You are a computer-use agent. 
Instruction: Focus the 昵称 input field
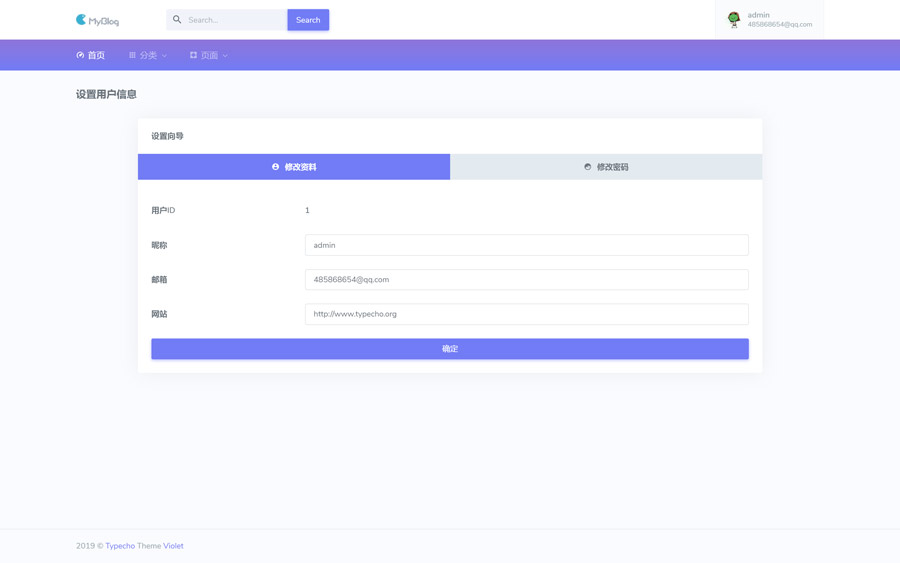point(526,245)
